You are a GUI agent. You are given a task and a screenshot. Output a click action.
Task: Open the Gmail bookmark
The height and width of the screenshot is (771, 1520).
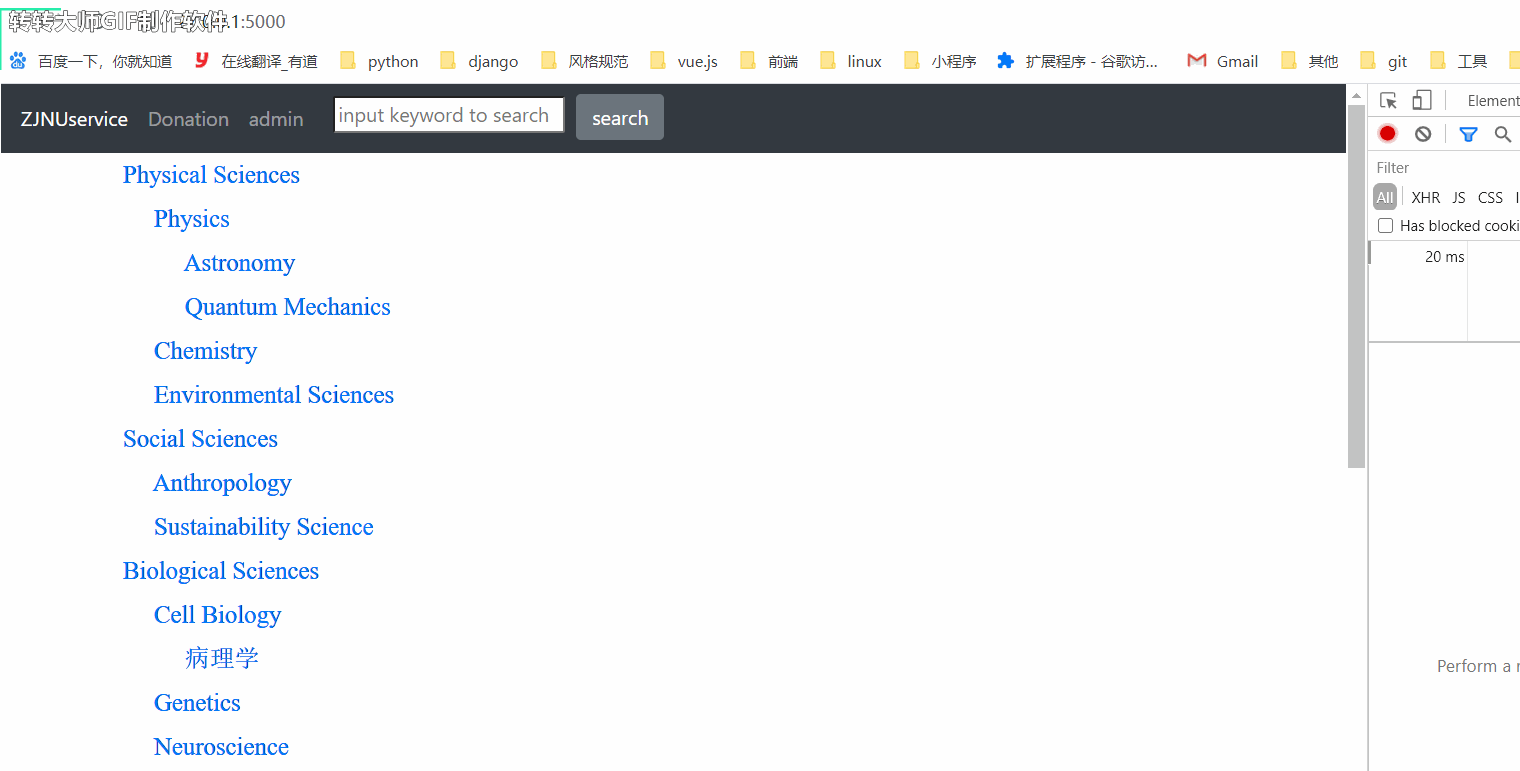pyautogui.click(x=1222, y=61)
